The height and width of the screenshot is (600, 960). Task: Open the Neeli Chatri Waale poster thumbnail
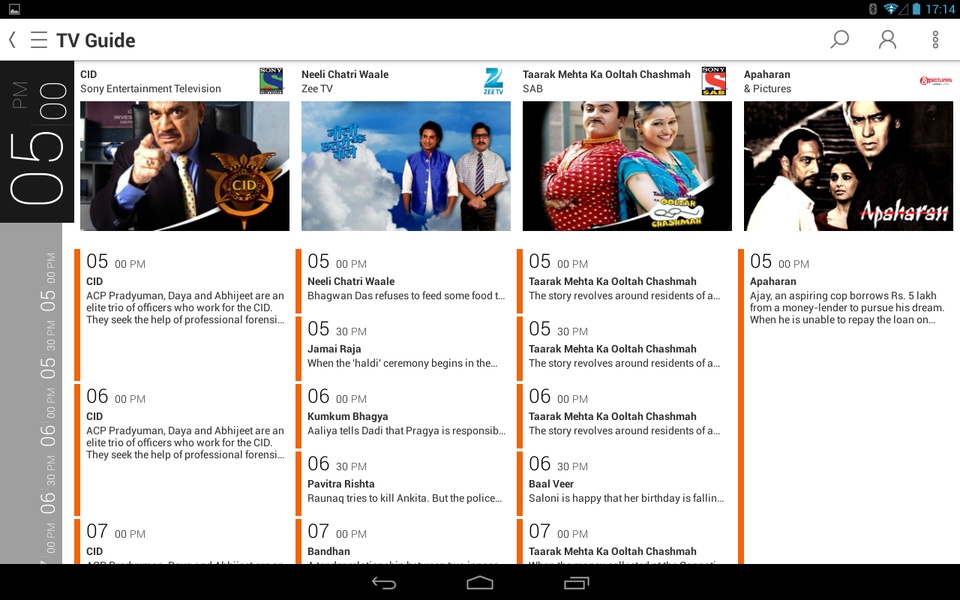click(x=406, y=166)
